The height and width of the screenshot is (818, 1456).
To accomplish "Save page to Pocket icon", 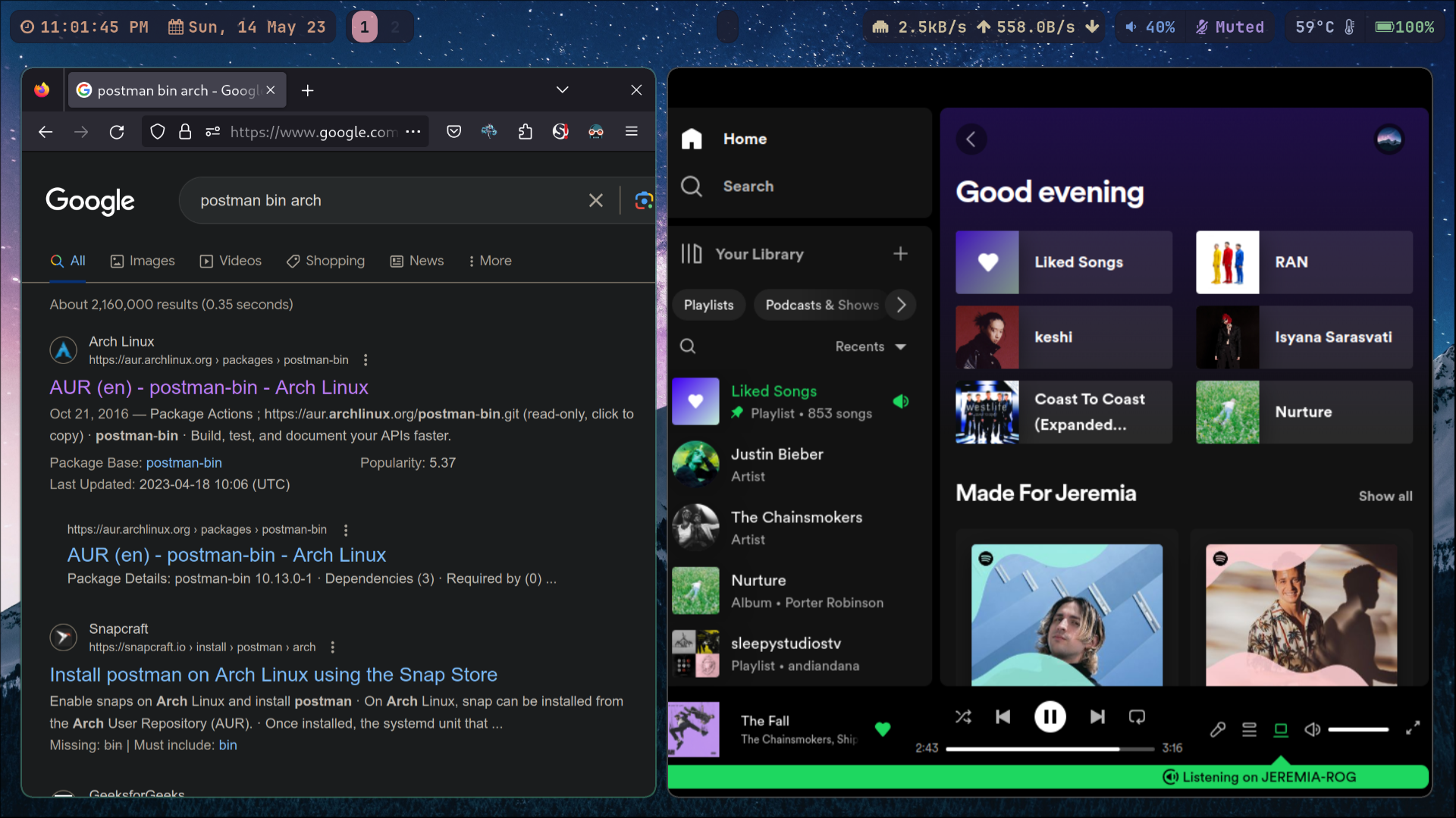I will 453,132.
